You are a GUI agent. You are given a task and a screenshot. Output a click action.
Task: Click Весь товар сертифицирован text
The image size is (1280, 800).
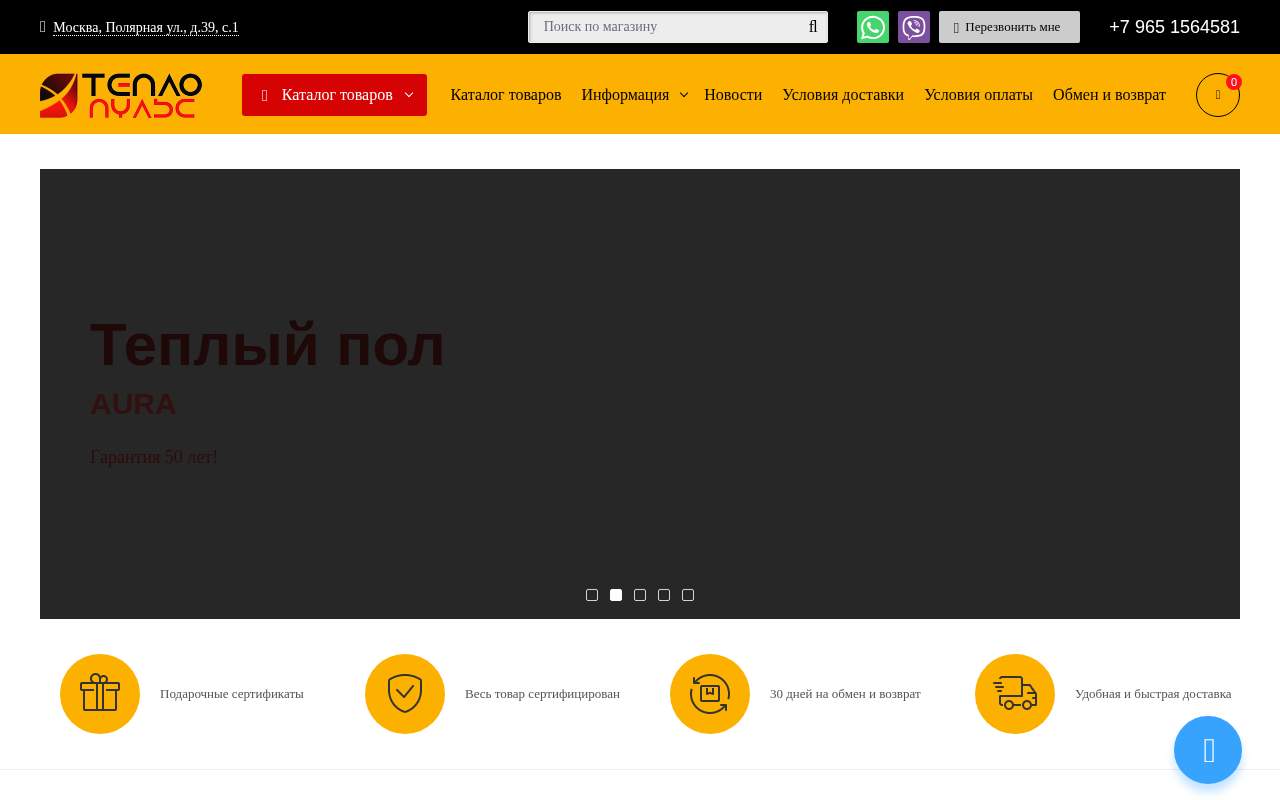[x=542, y=694]
